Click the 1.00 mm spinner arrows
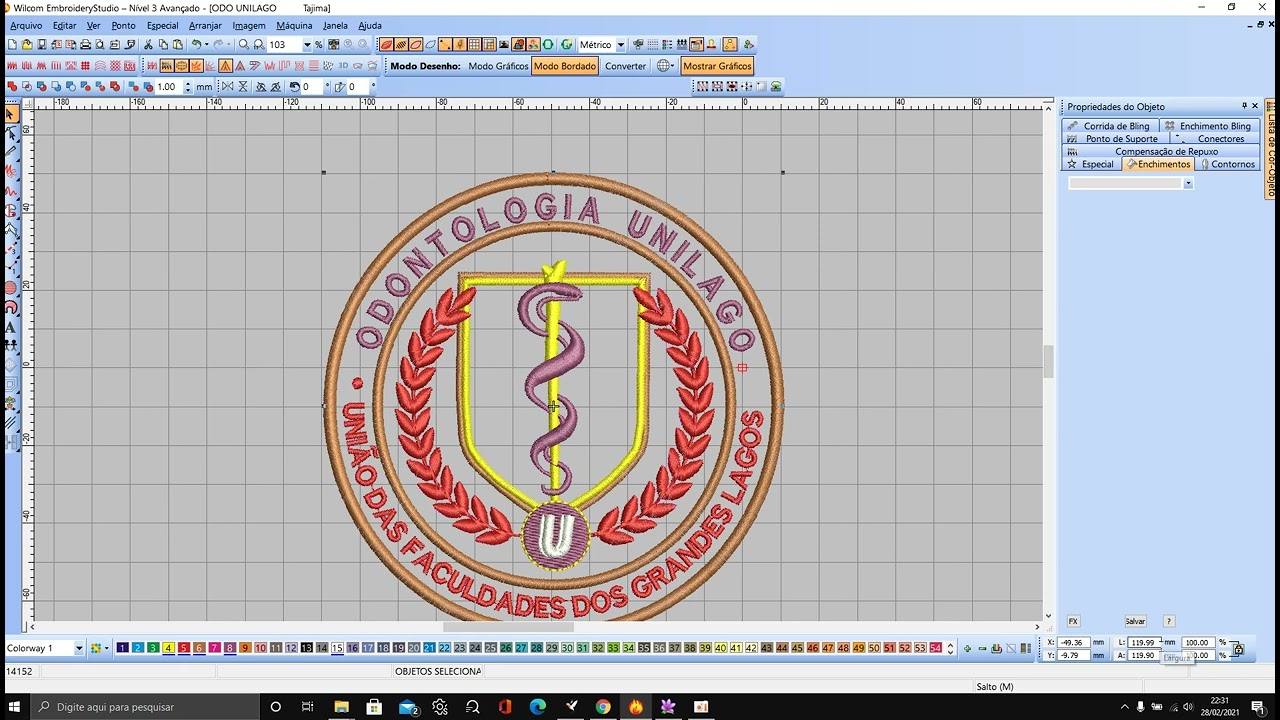 coord(188,87)
